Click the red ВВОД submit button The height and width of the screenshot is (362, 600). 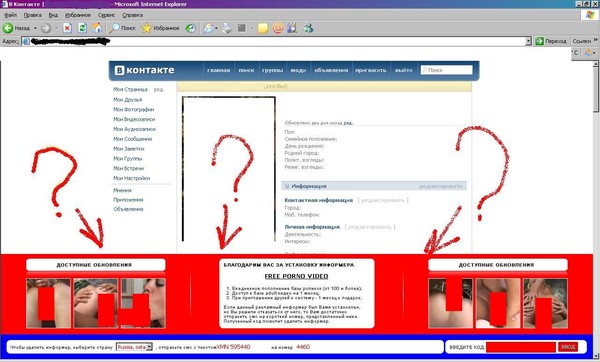pos(568,347)
